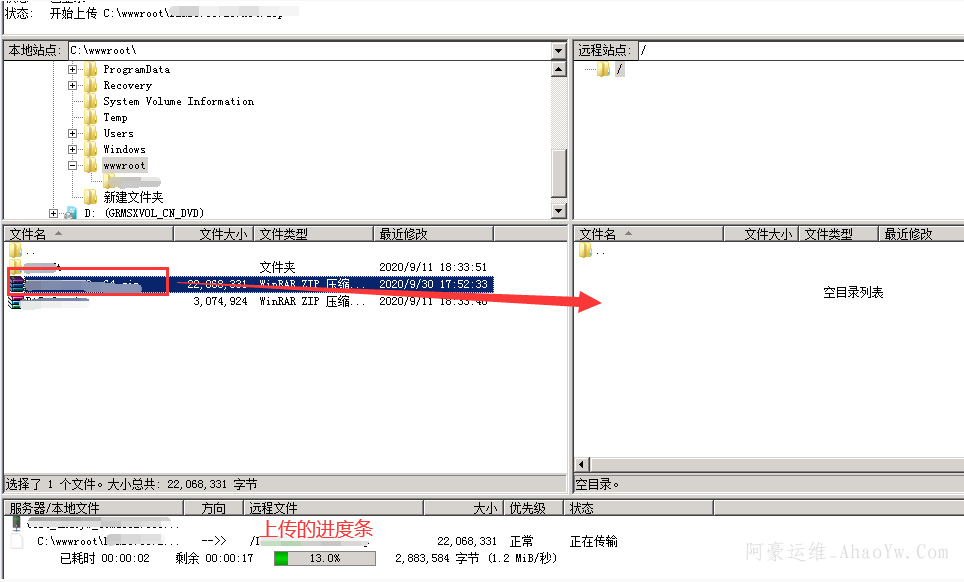Viewport: 964px width, 582px height.
Task: Click local tree scrollbar up arrow
Action: tap(558, 69)
